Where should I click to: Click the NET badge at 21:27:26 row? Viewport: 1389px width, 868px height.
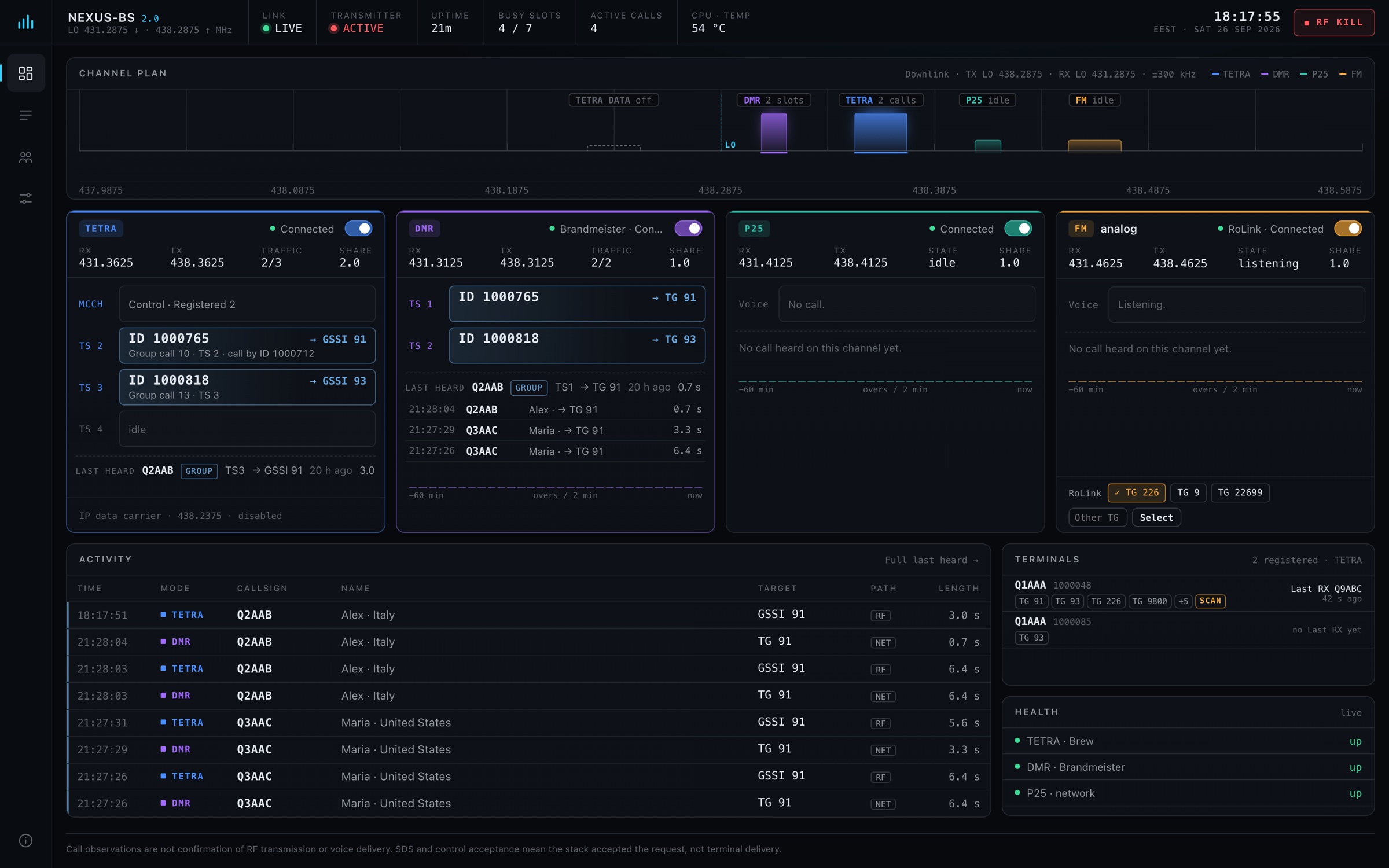(x=883, y=804)
